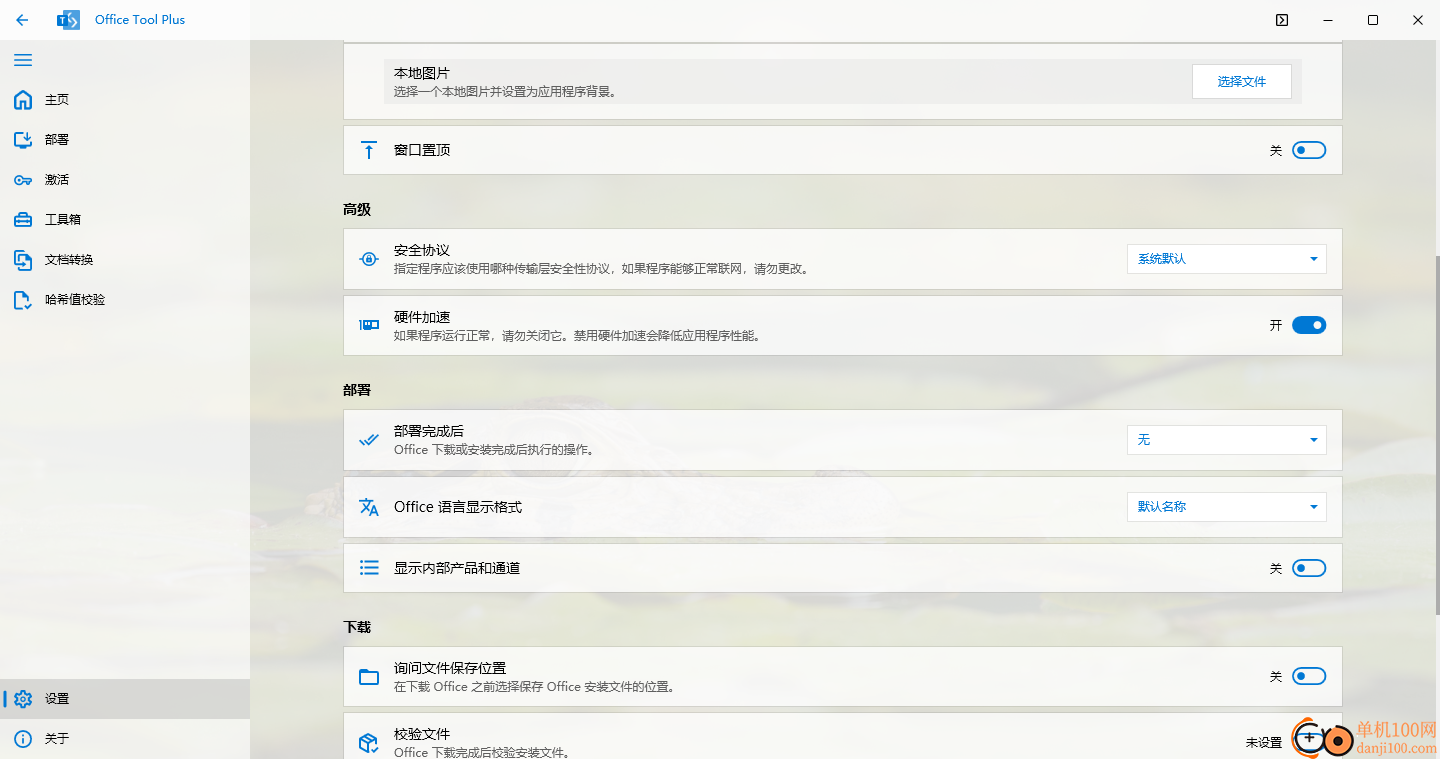Click the Office Tool Plus logo icon
Image resolution: width=1440 pixels, height=759 pixels.
[x=68, y=20]
